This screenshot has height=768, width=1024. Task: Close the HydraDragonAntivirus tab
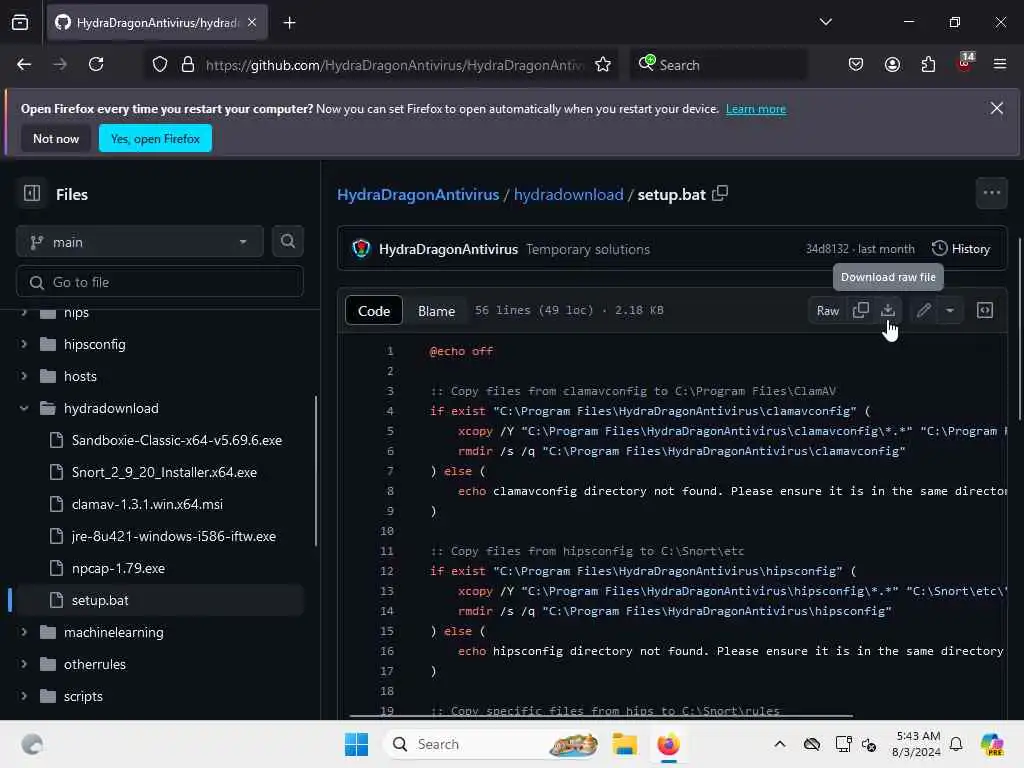[252, 23]
